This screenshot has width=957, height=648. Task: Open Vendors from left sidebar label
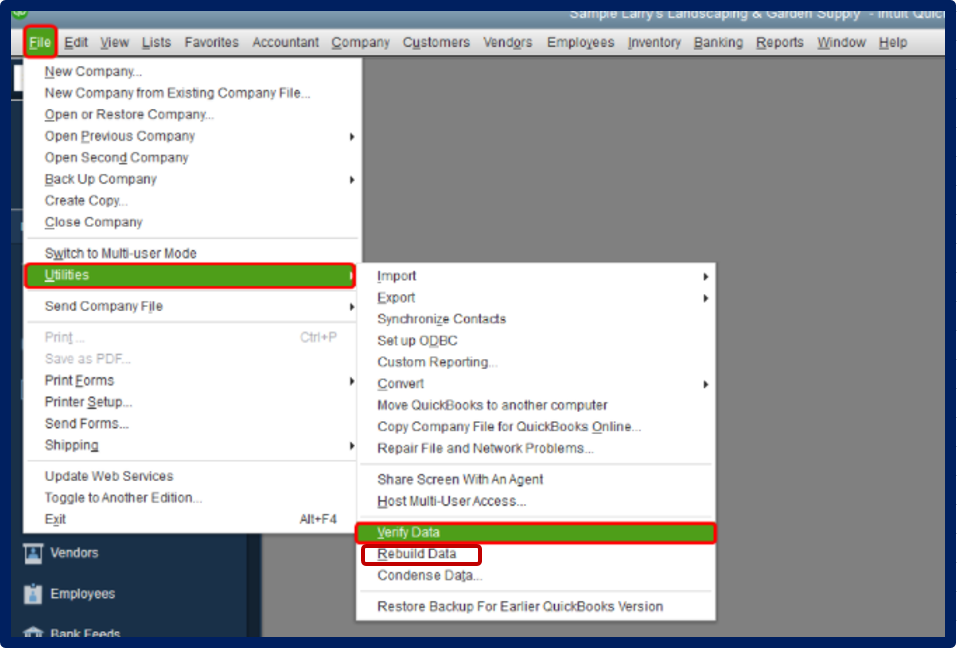click(x=74, y=553)
